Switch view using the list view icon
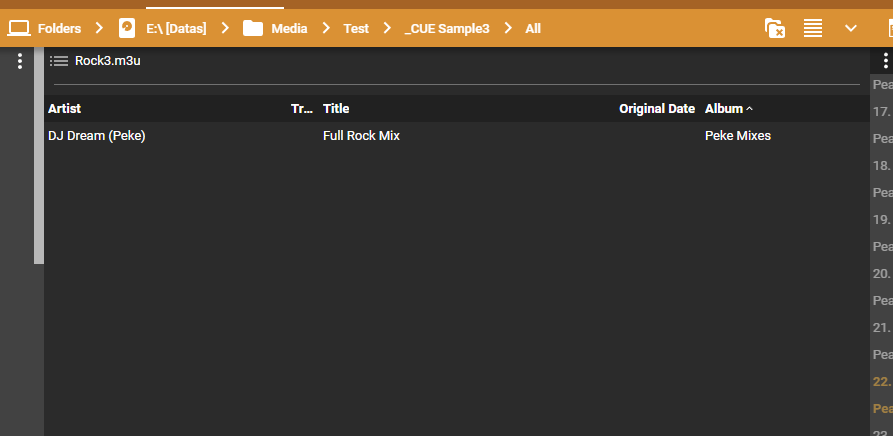This screenshot has width=893, height=436. (813, 28)
